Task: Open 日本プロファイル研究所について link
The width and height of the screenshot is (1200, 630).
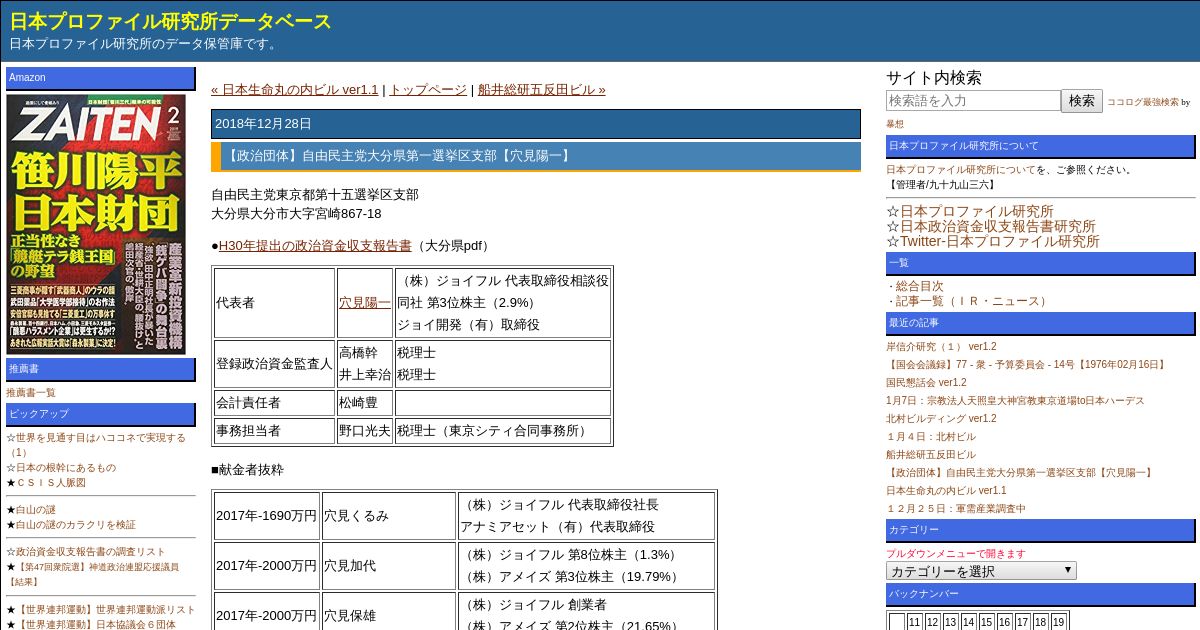Action: click(961, 170)
